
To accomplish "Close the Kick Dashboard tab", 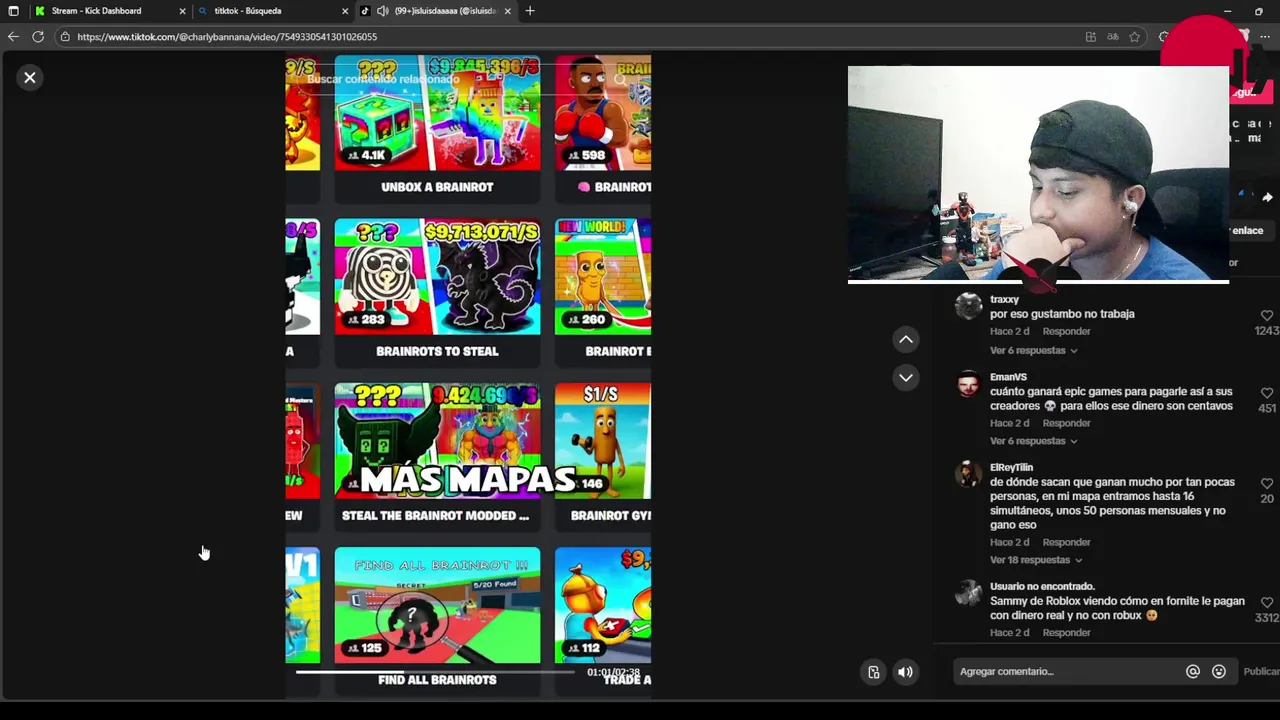I will 182,11.
